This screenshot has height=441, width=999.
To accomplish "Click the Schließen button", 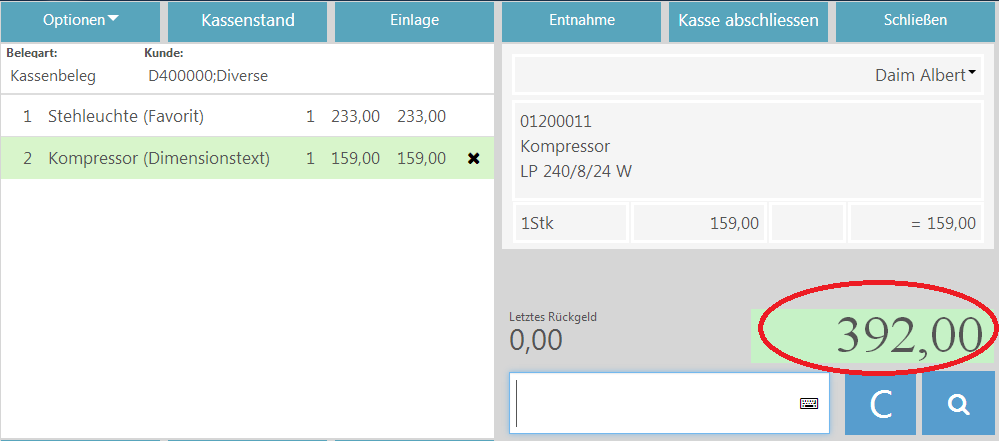I will coord(915,20).
